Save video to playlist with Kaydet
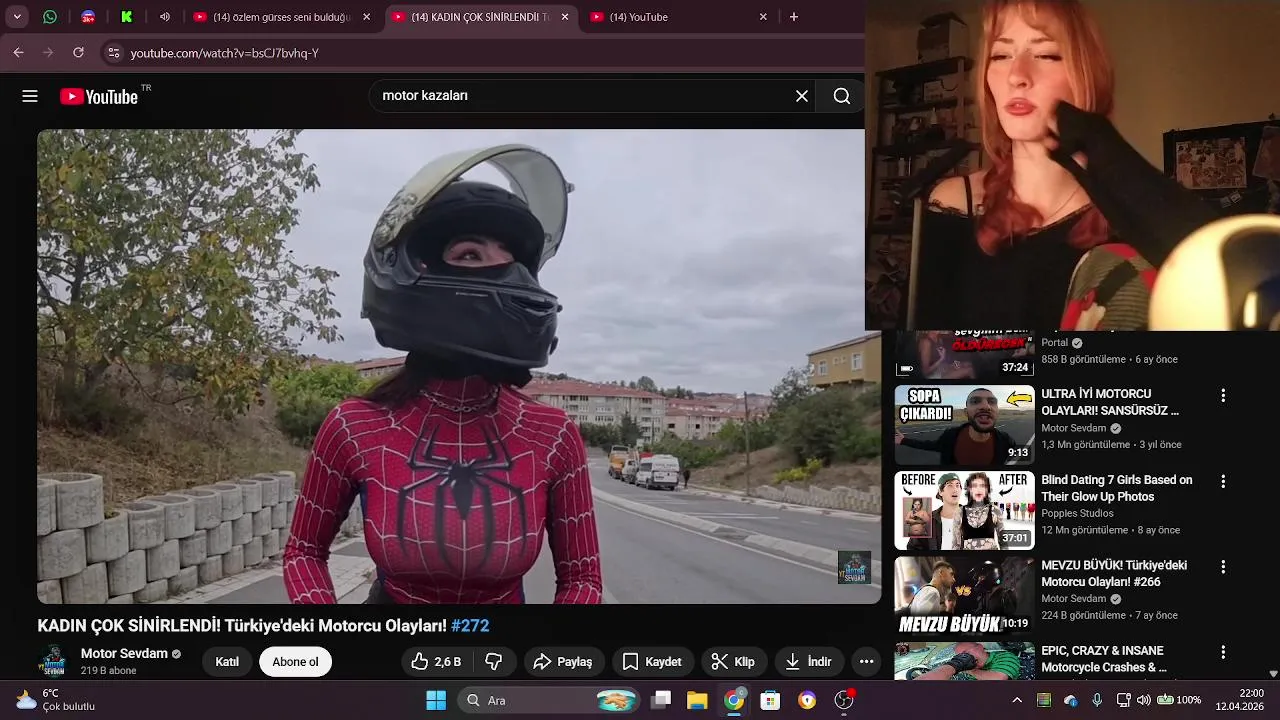Screen dimensions: 1280x720 point(652,662)
